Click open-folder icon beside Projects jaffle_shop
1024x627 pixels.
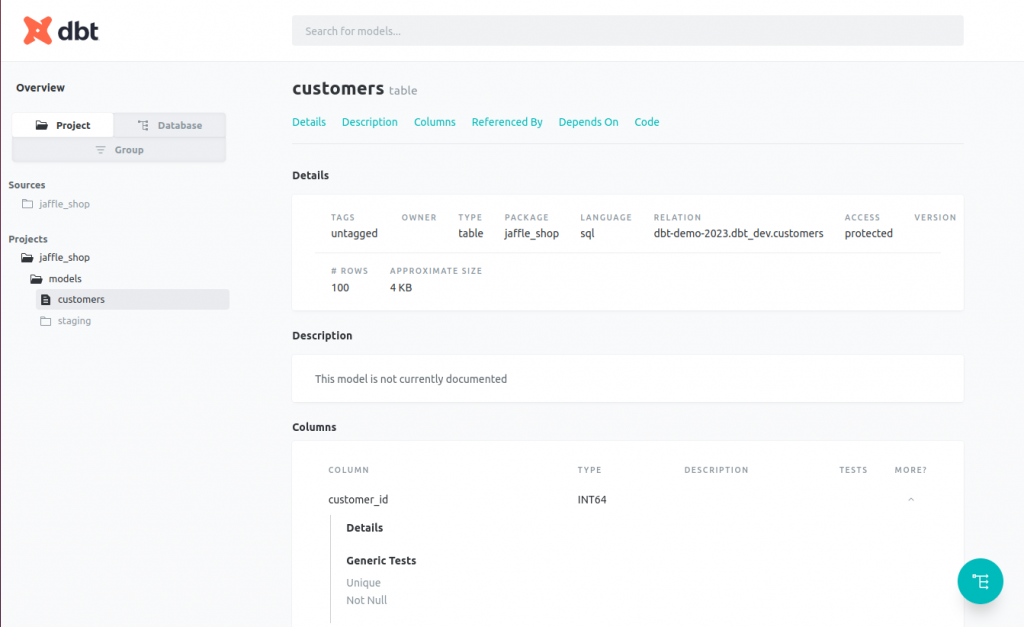pyautogui.click(x=27, y=257)
